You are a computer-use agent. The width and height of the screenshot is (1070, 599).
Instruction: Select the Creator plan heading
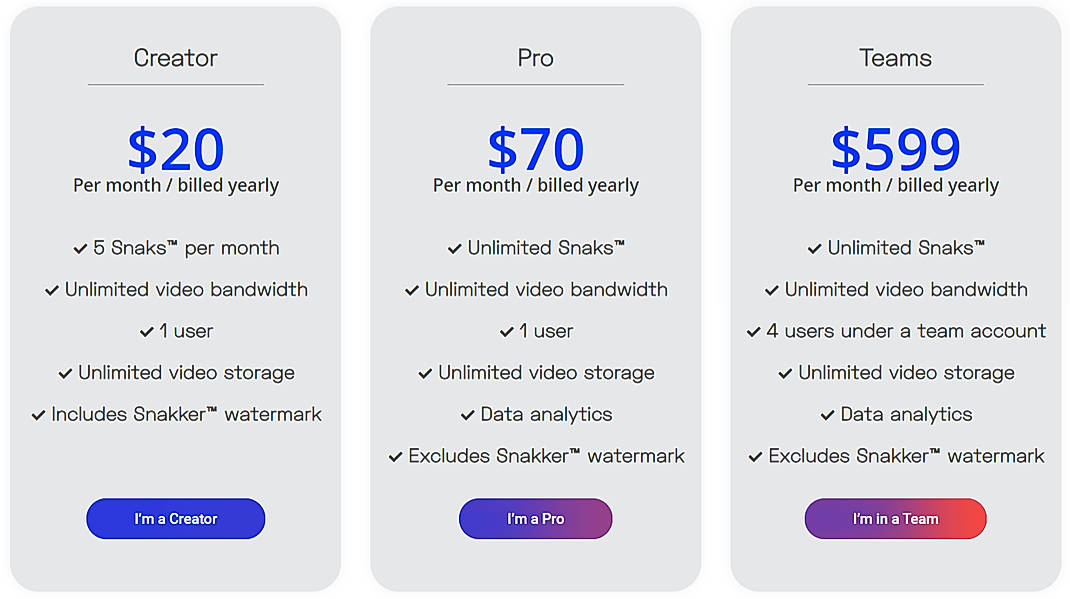[x=175, y=58]
